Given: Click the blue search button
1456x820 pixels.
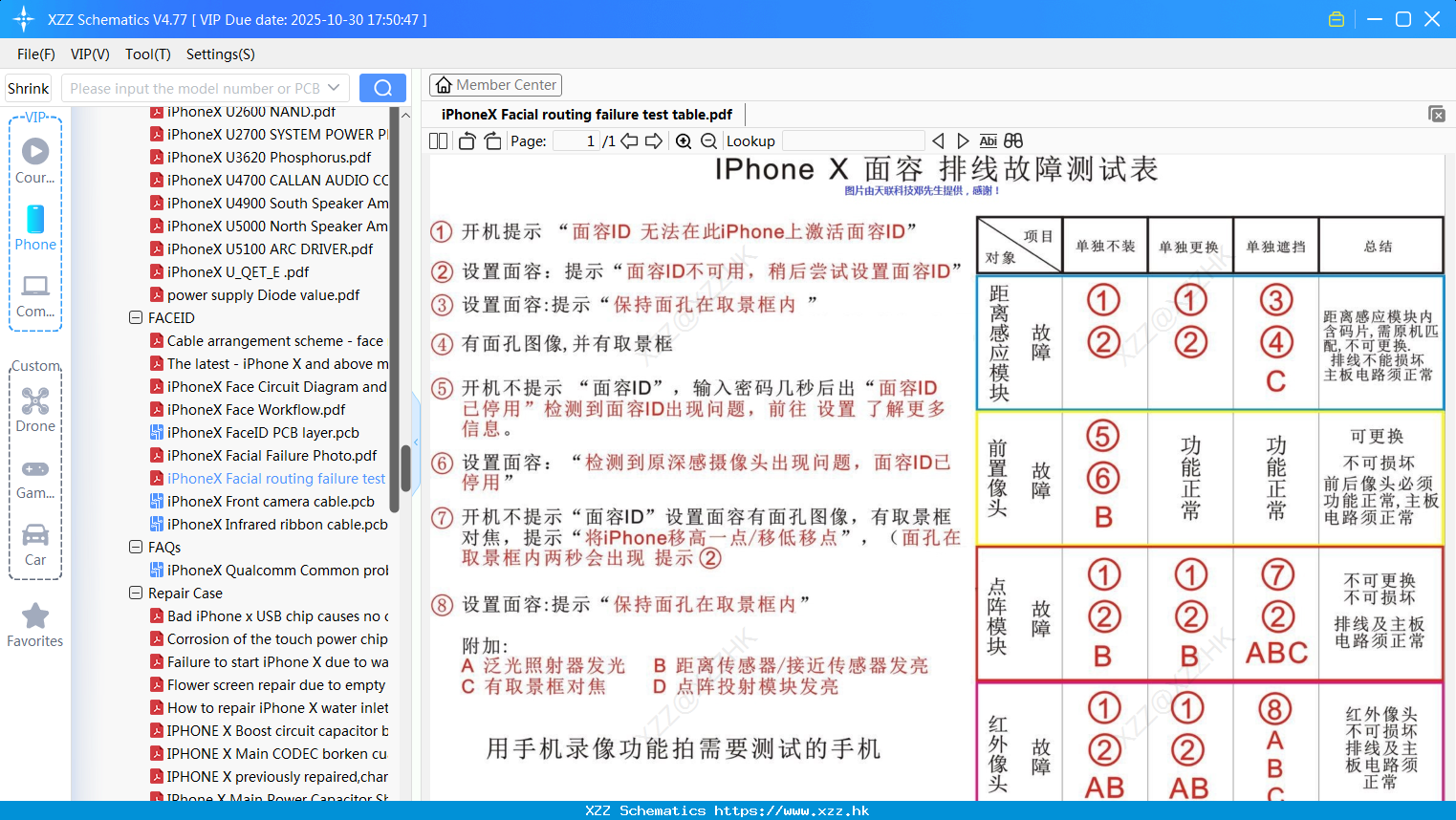Looking at the screenshot, I should [382, 88].
